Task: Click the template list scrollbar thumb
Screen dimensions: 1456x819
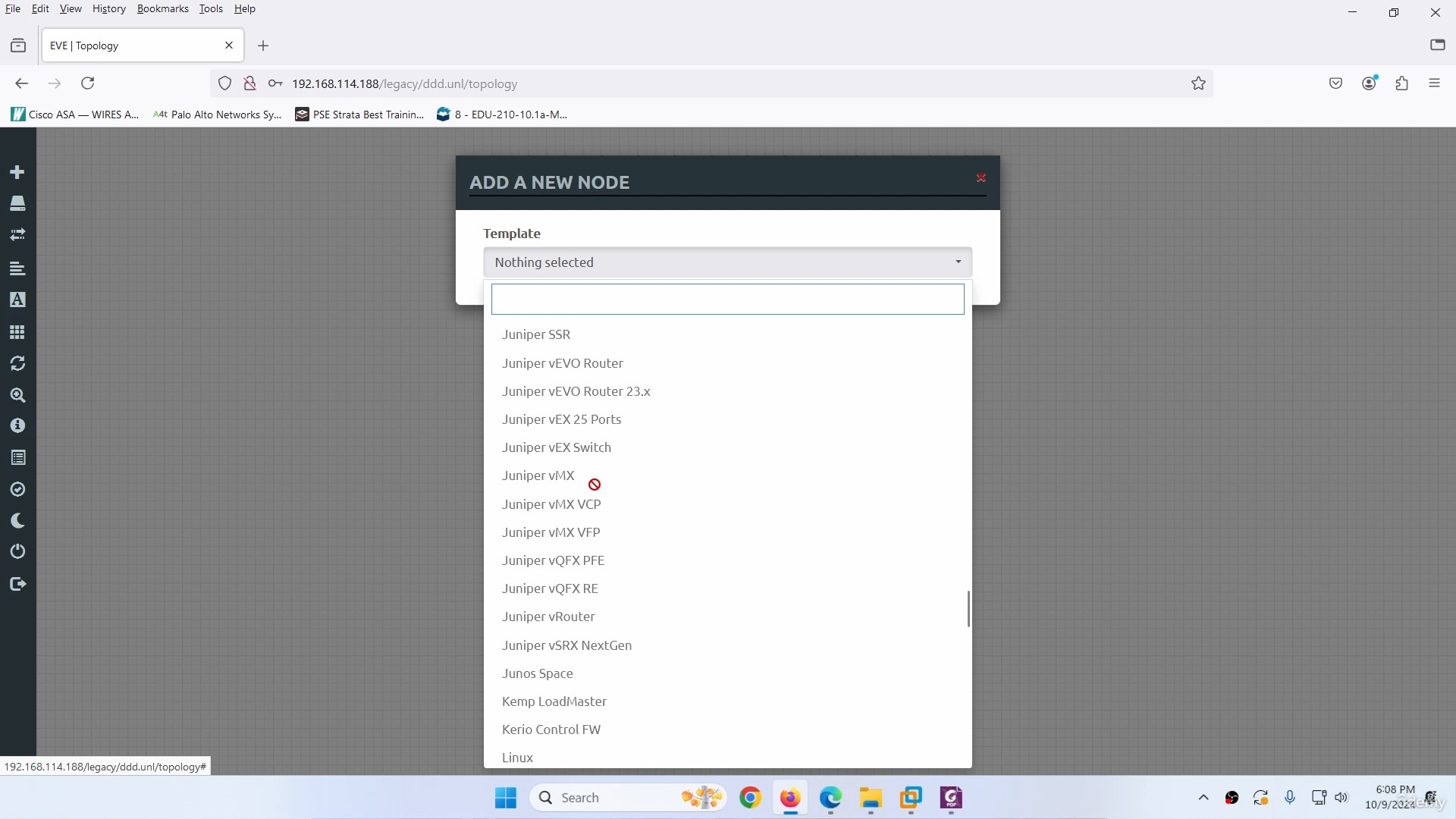Action: coord(968,609)
